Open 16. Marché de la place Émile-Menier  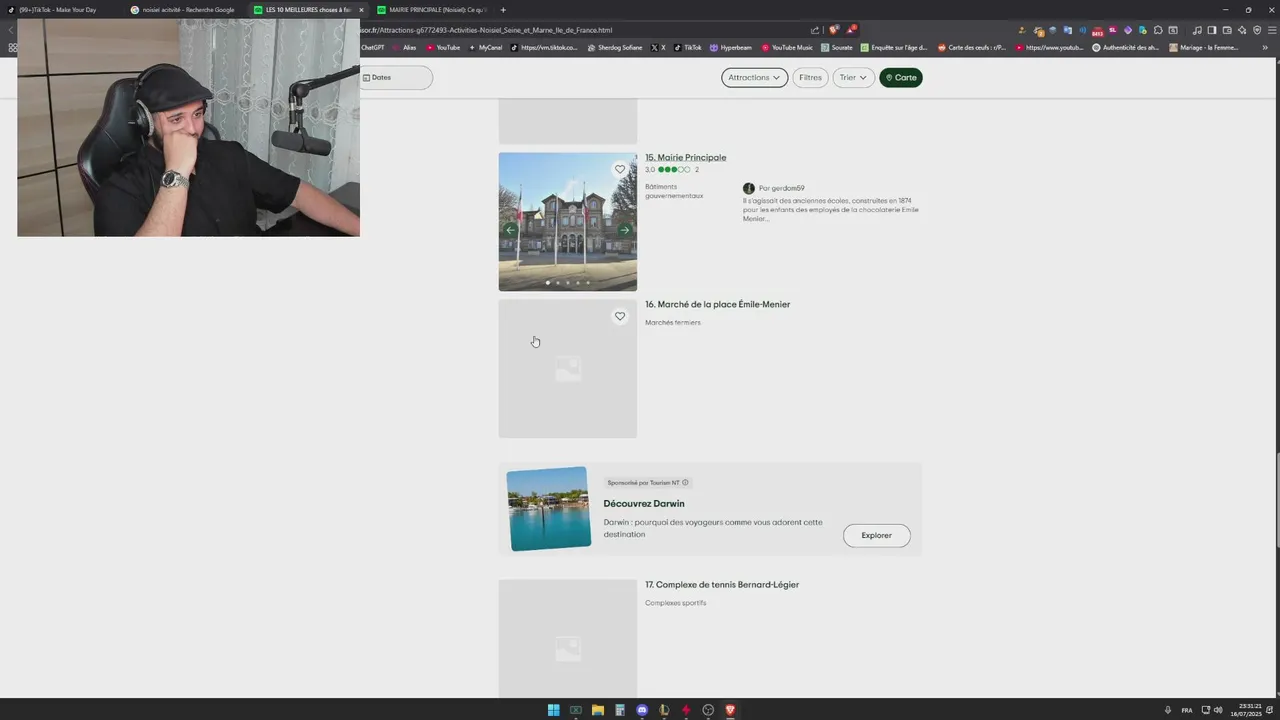pos(717,304)
